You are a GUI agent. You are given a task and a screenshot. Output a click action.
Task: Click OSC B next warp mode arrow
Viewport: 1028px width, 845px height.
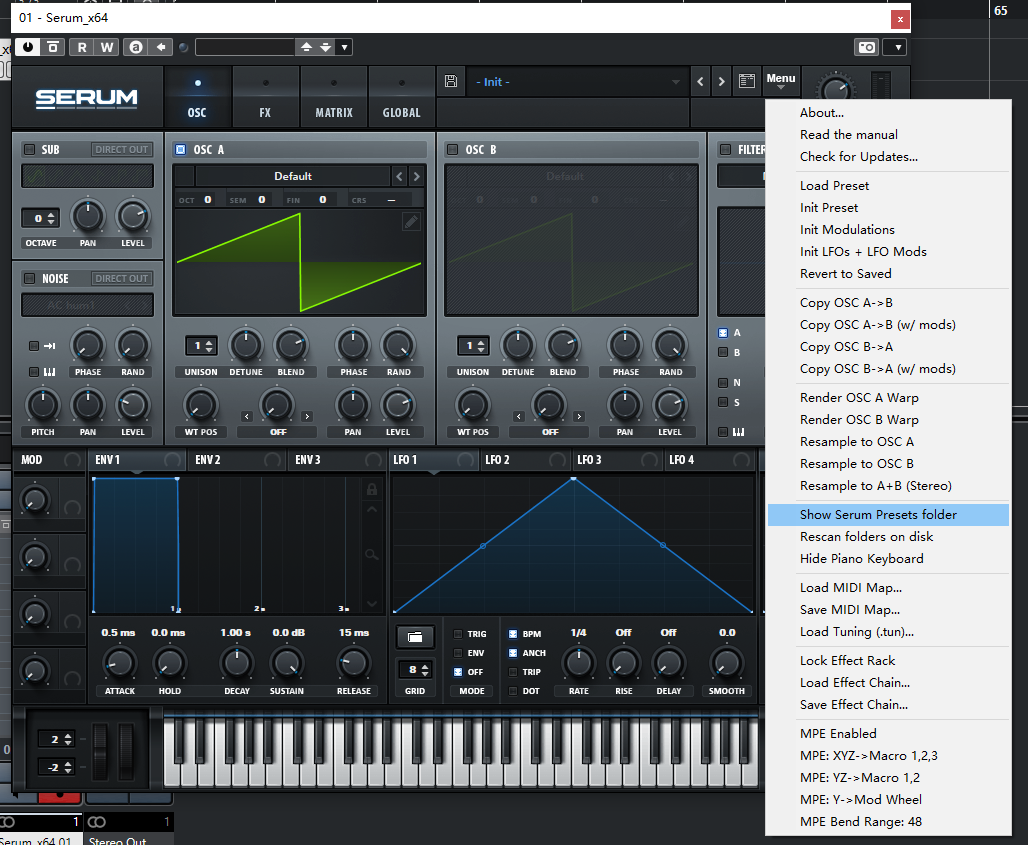pyautogui.click(x=579, y=416)
